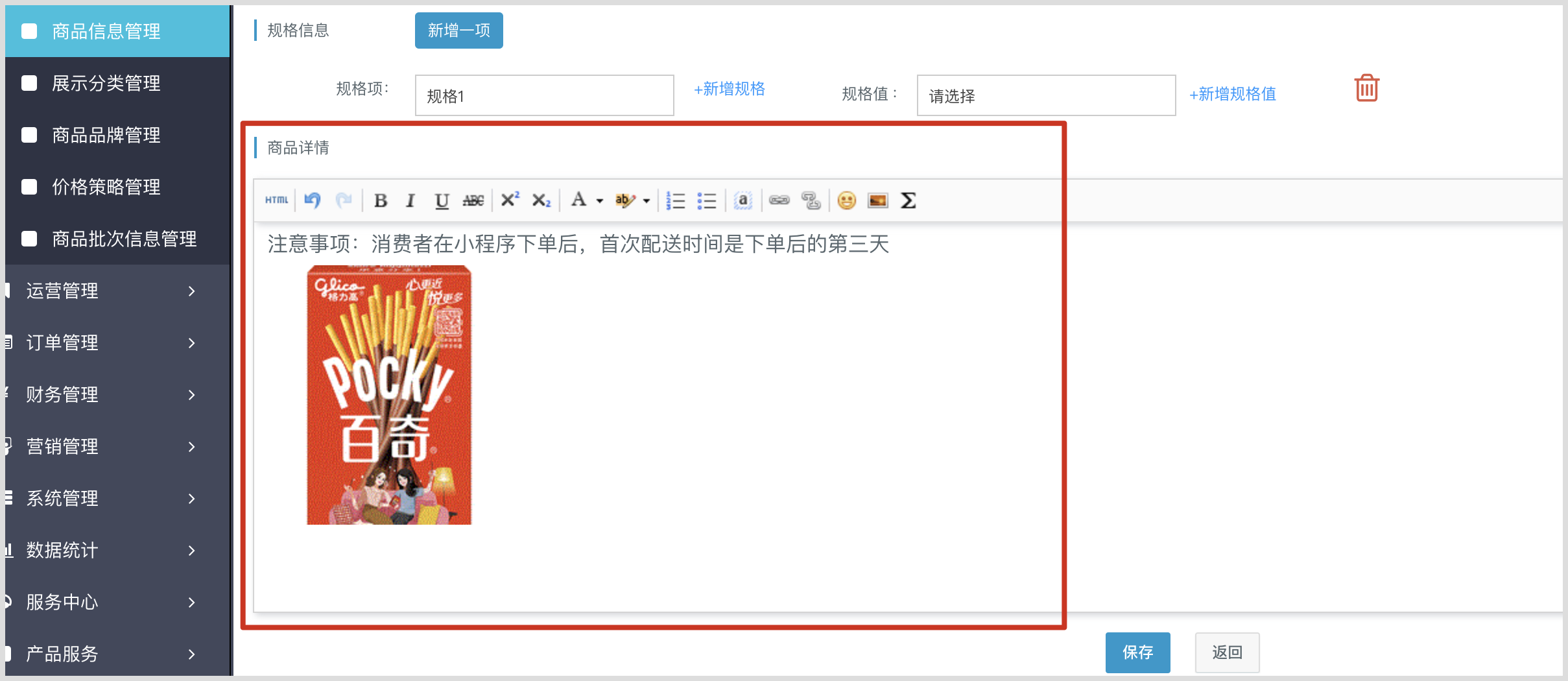Insert a hyperlink

pyautogui.click(x=779, y=200)
